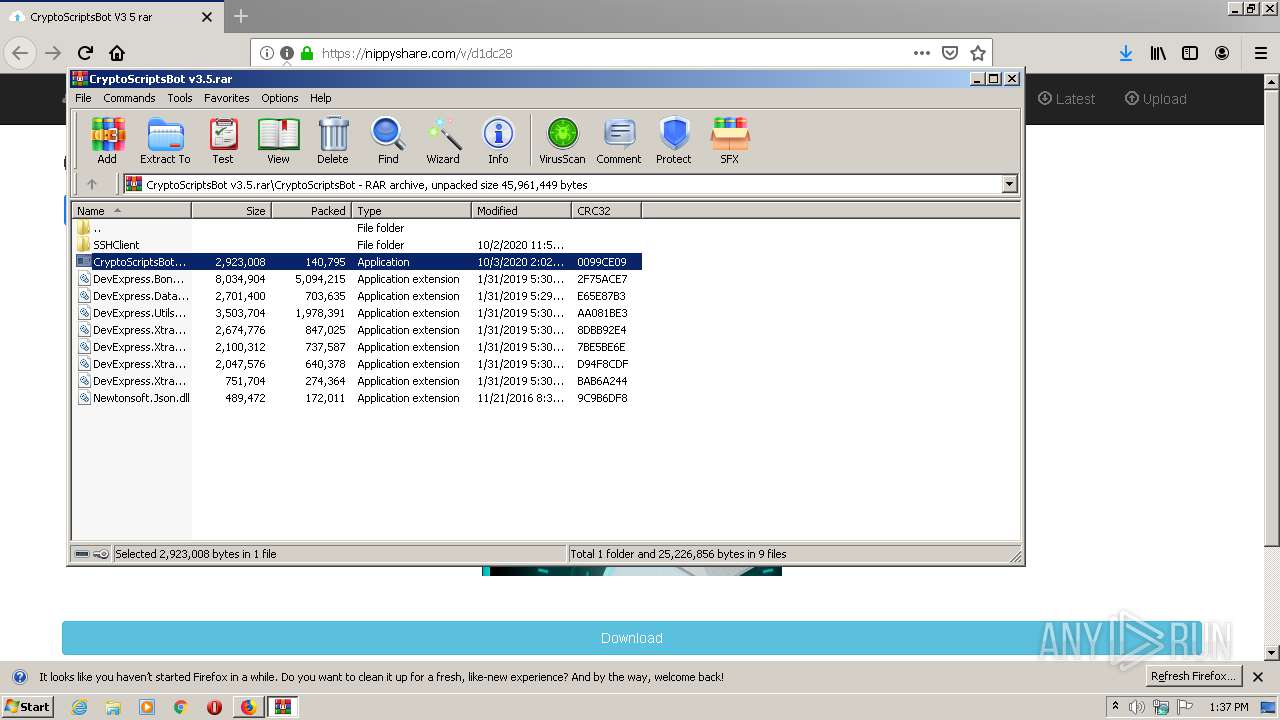Close the CryptoScriptsBot browser tab

point(207,17)
